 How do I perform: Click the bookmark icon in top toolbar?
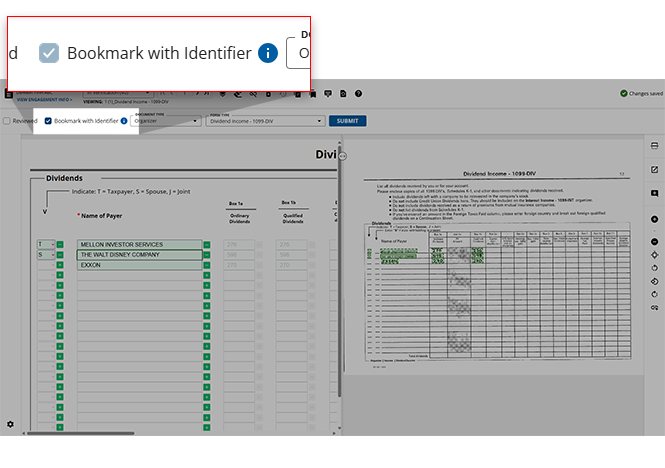click(x=313, y=94)
